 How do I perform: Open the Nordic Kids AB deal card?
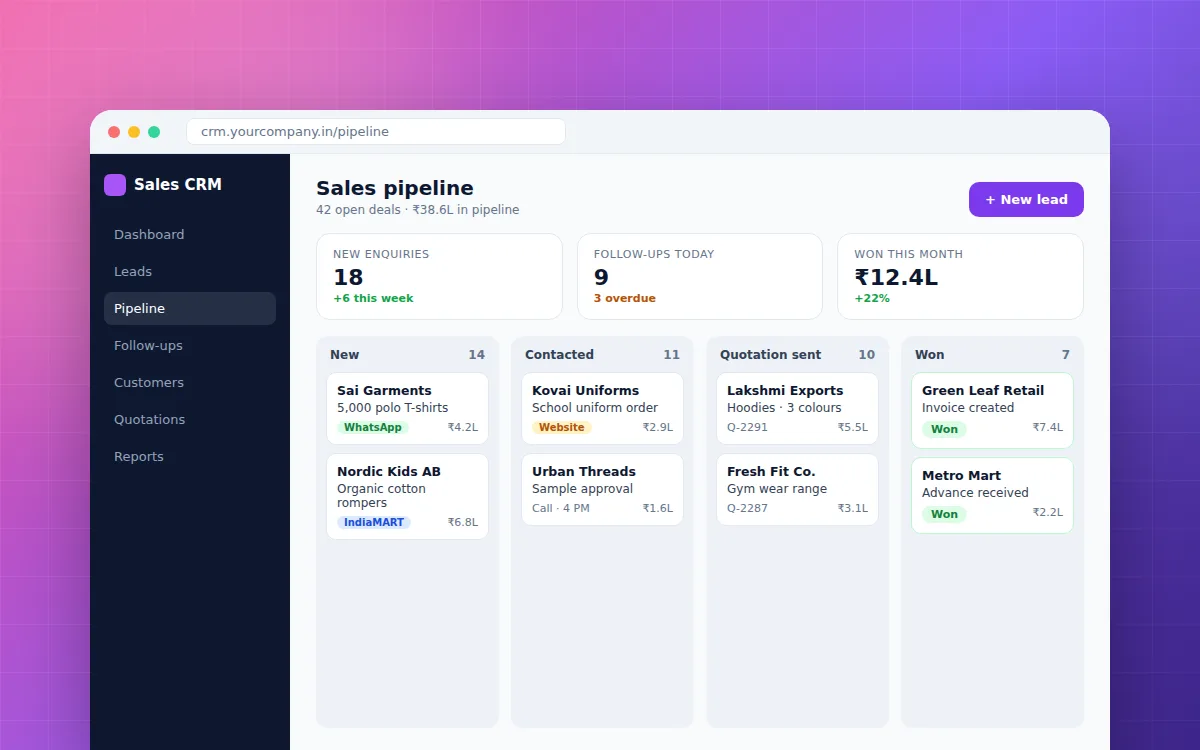pos(407,496)
